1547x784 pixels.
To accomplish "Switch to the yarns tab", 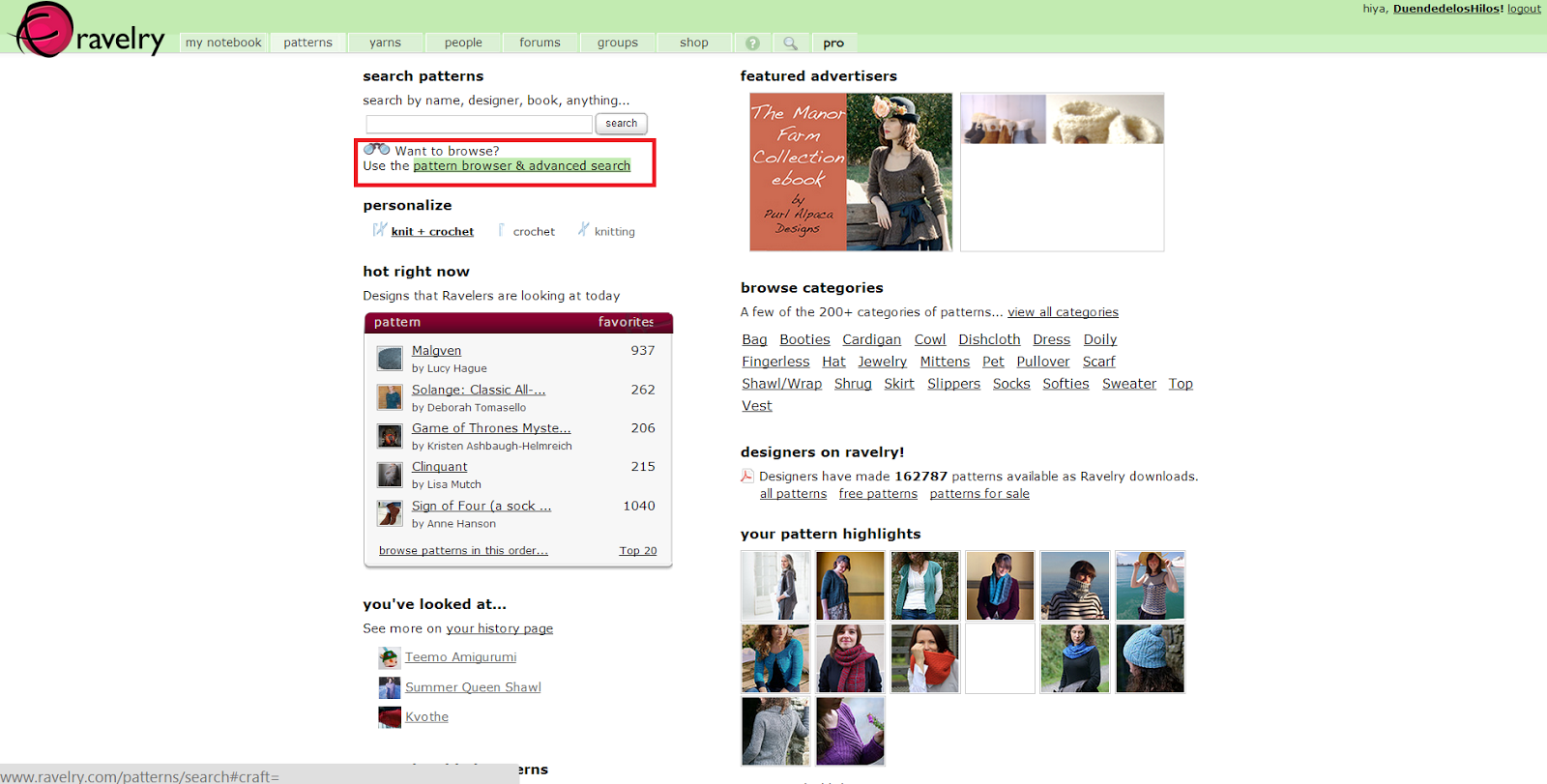I will tap(385, 44).
